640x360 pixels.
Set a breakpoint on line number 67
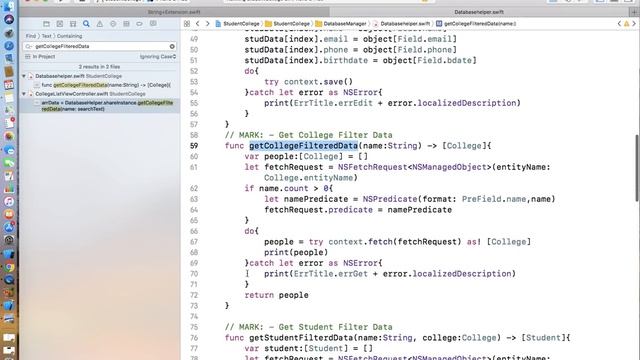coord(194,242)
